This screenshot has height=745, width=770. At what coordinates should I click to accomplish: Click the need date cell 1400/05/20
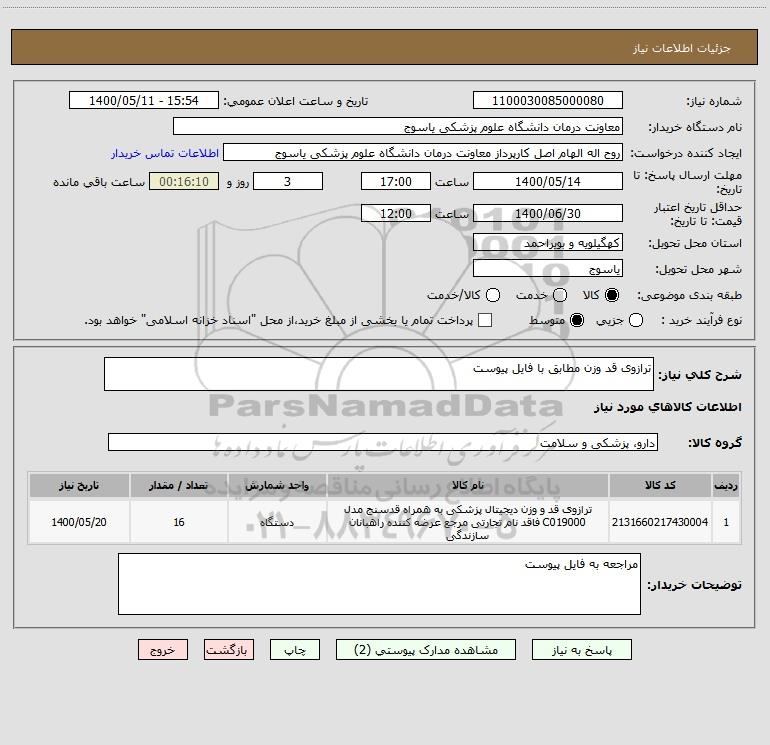point(79,522)
